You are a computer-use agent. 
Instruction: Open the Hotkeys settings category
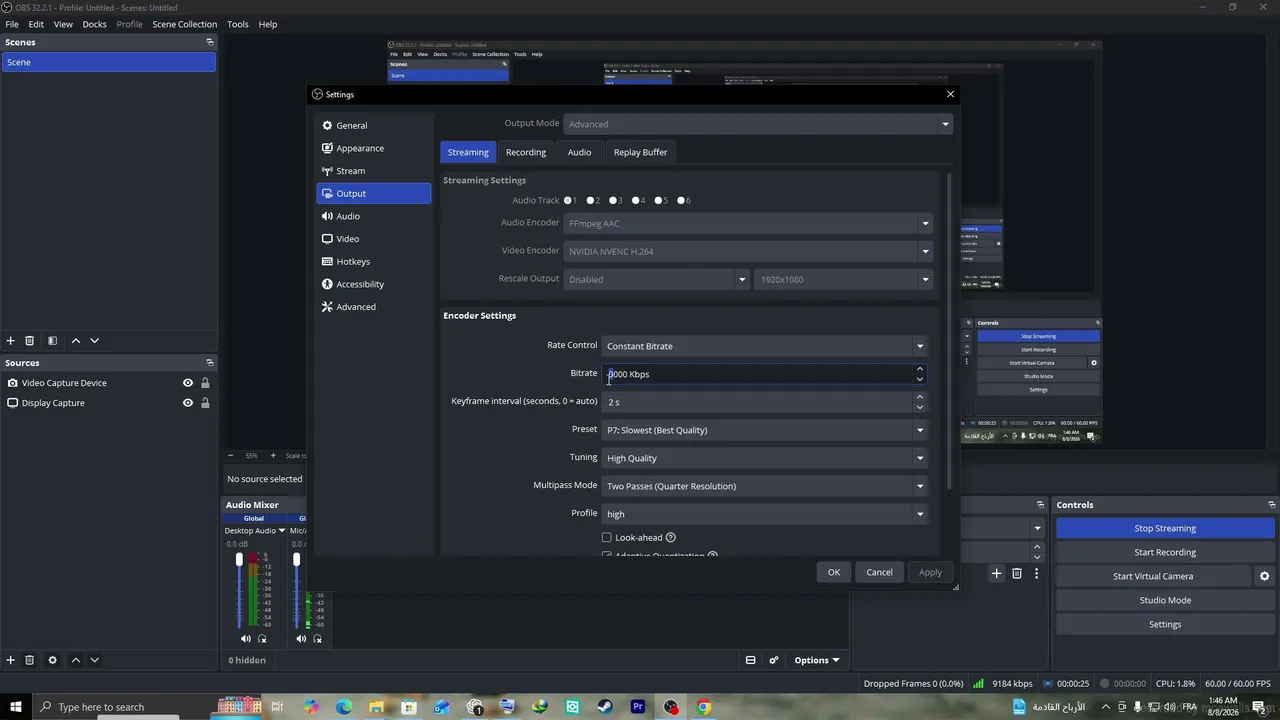pyautogui.click(x=374, y=262)
